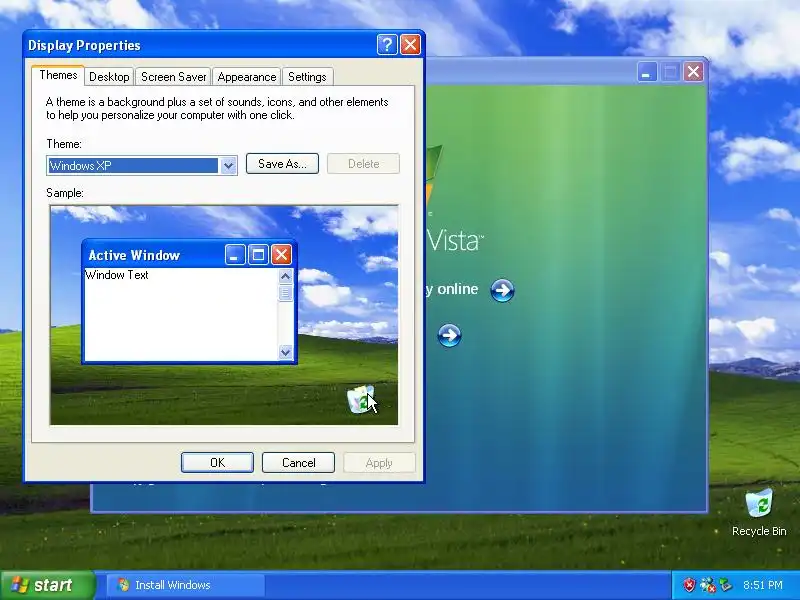Click the safely remove hardware tray icon

coord(725,585)
